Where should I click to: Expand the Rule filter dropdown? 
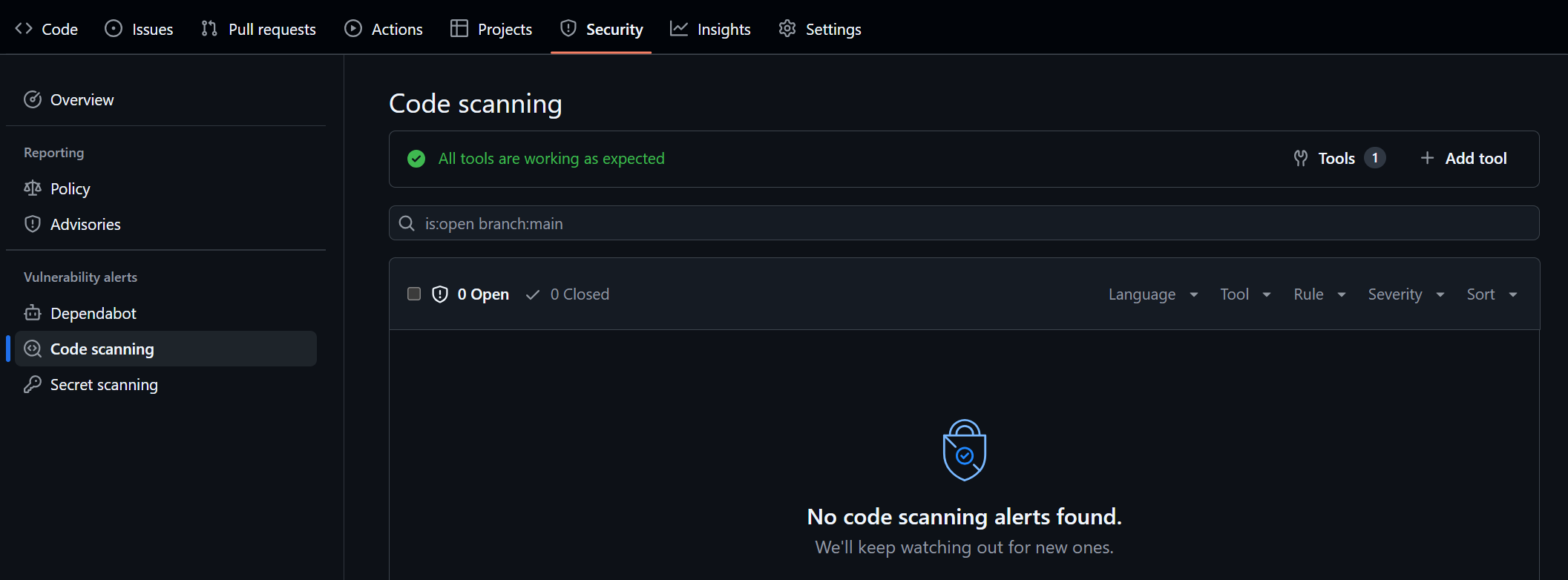1320,294
